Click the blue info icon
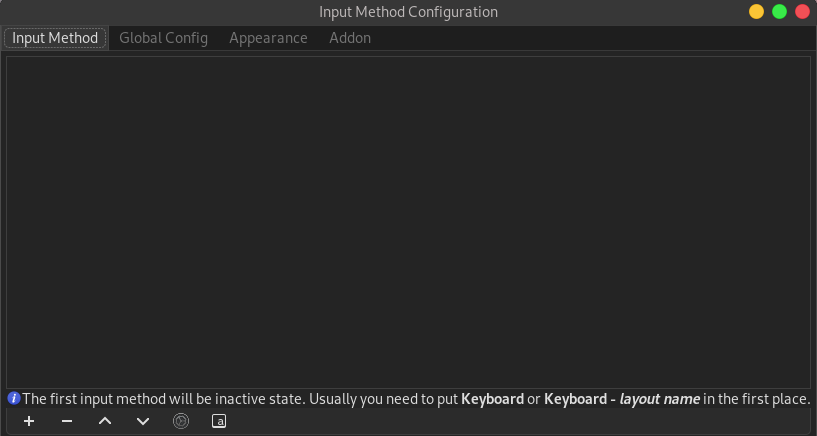This screenshot has width=817, height=436. pos(14,398)
